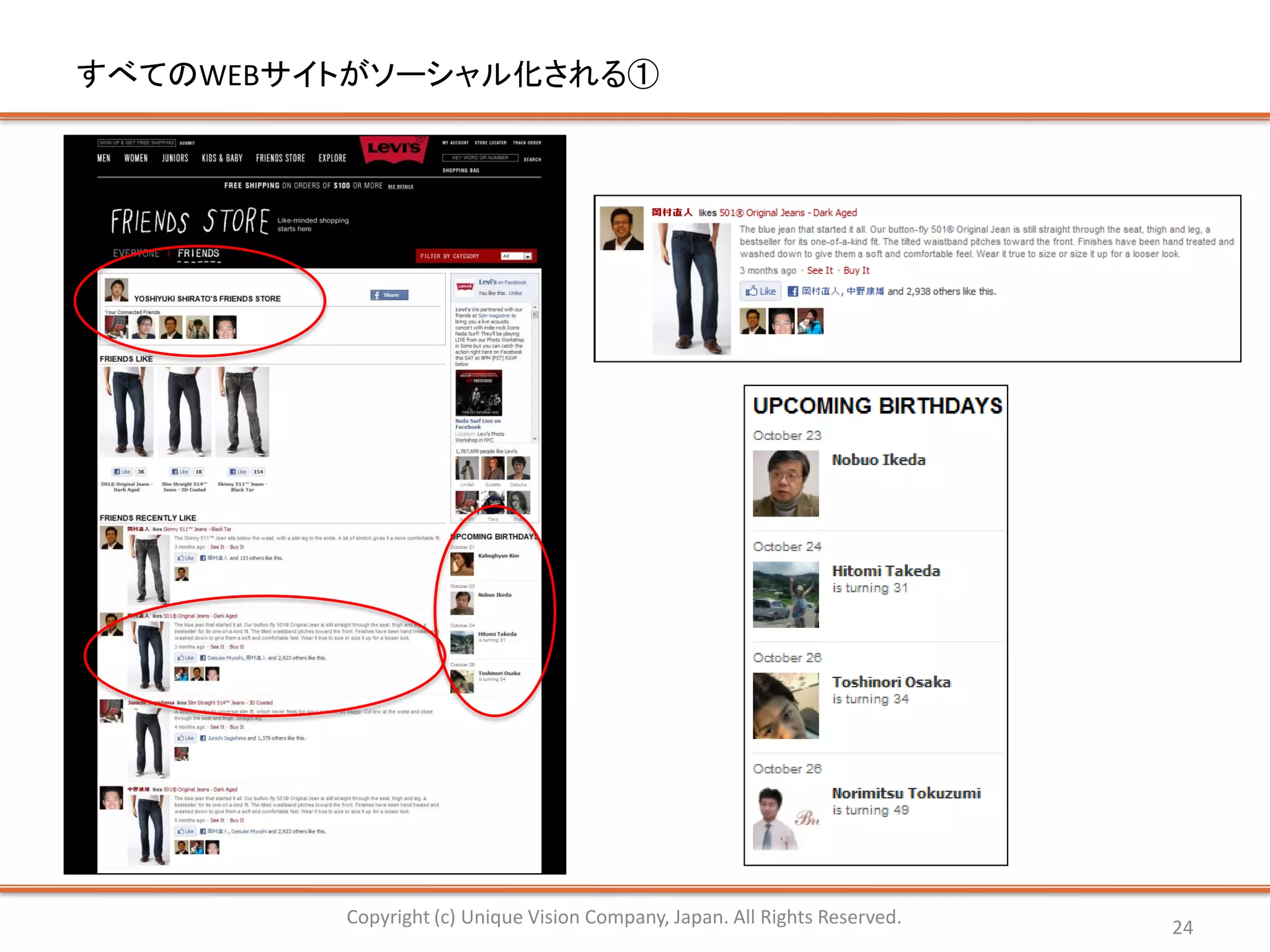Click the third liker avatar under the enlarged post
Screen dimensions: 1270x952
click(810, 321)
